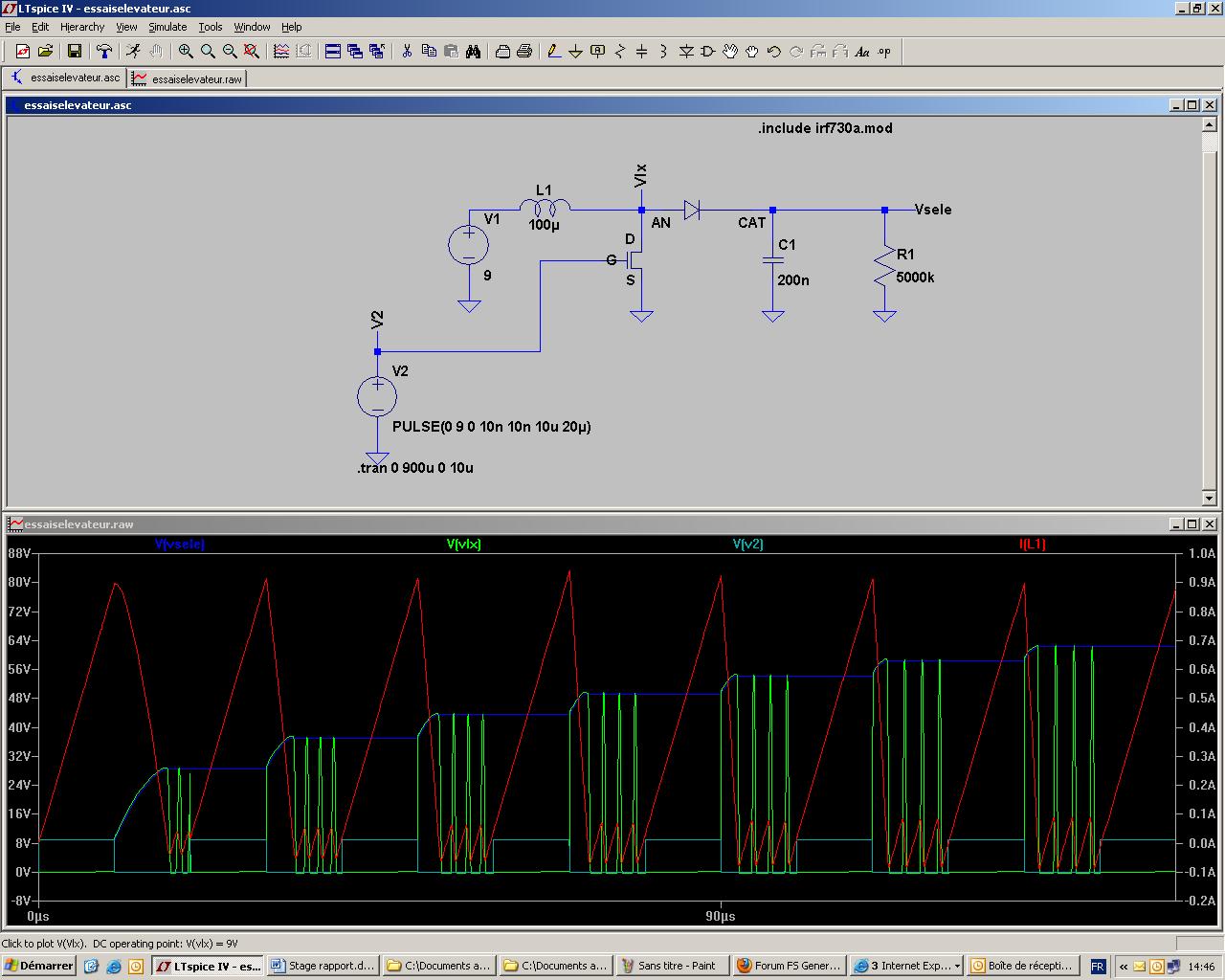Click the Tile Windows horizontally icon
1225x980 pixels.
pyautogui.click(x=333, y=52)
